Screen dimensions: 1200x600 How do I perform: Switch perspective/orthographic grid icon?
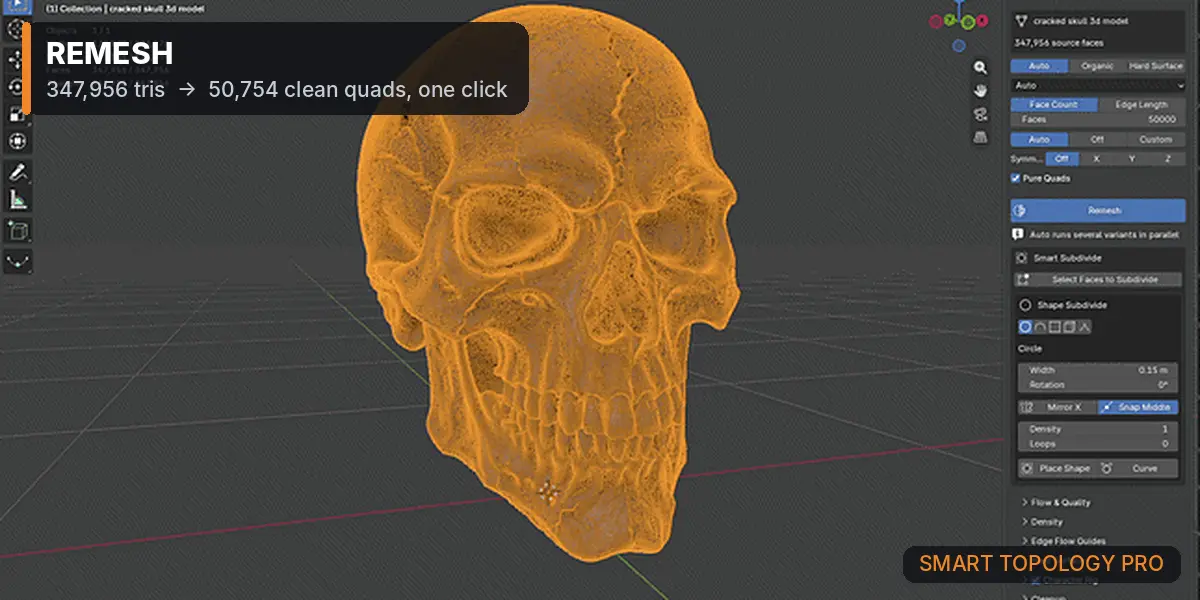(x=981, y=137)
